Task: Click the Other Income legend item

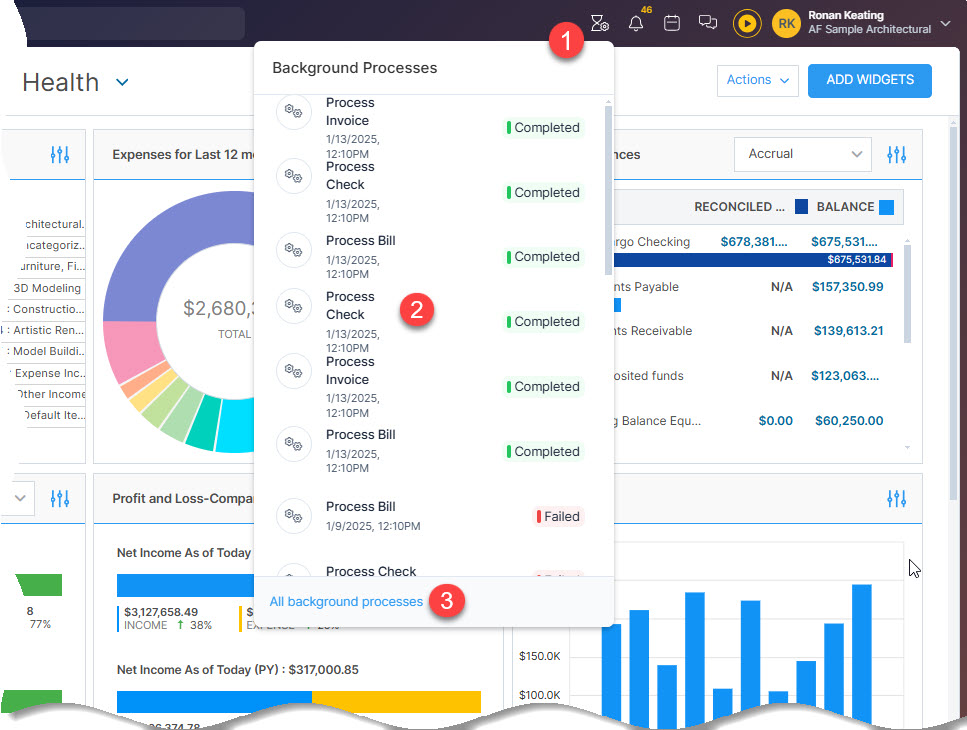Action: (51, 394)
